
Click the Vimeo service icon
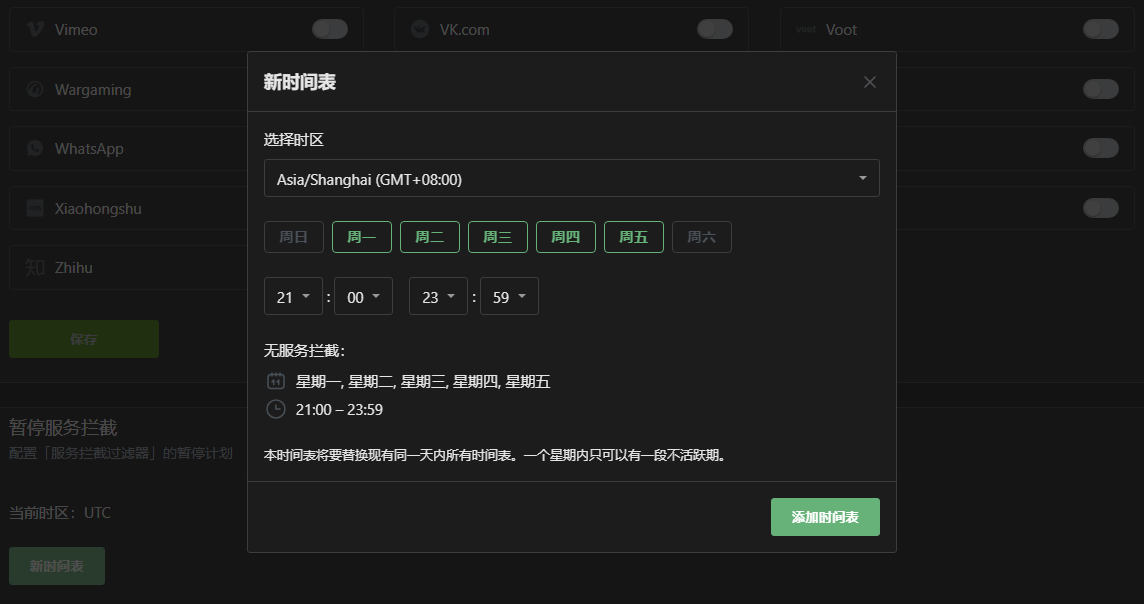37,29
